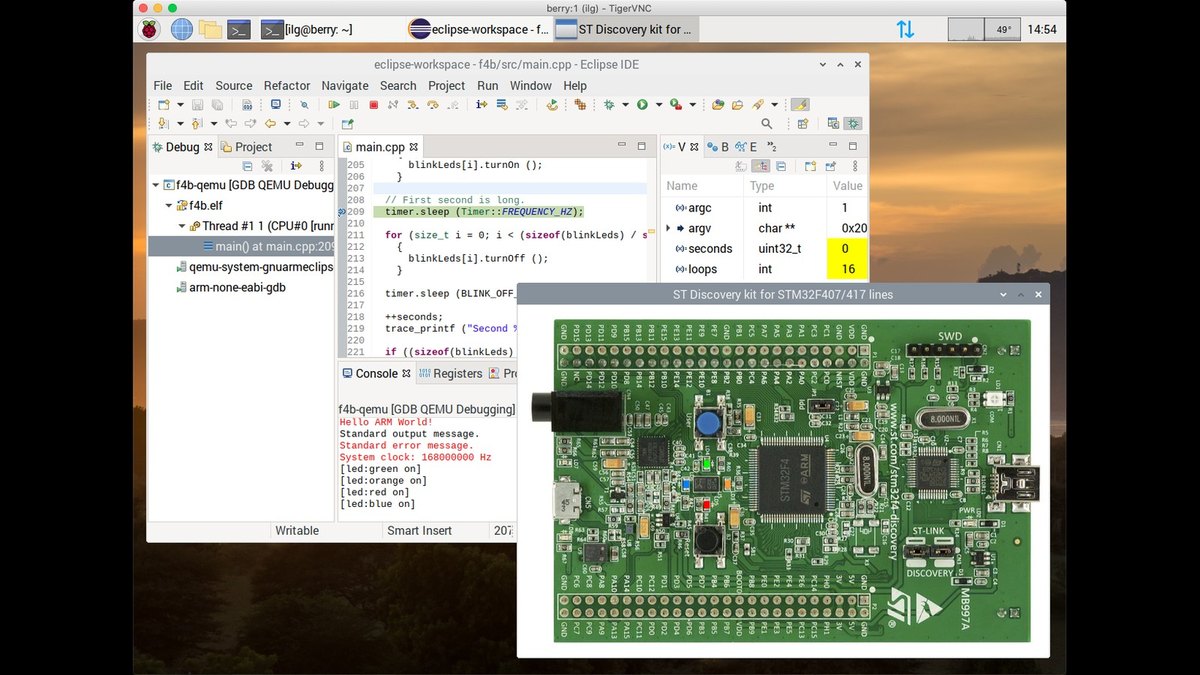Terminate the debug session with red stop icon
This screenshot has width=1200, height=675.
coord(373,105)
